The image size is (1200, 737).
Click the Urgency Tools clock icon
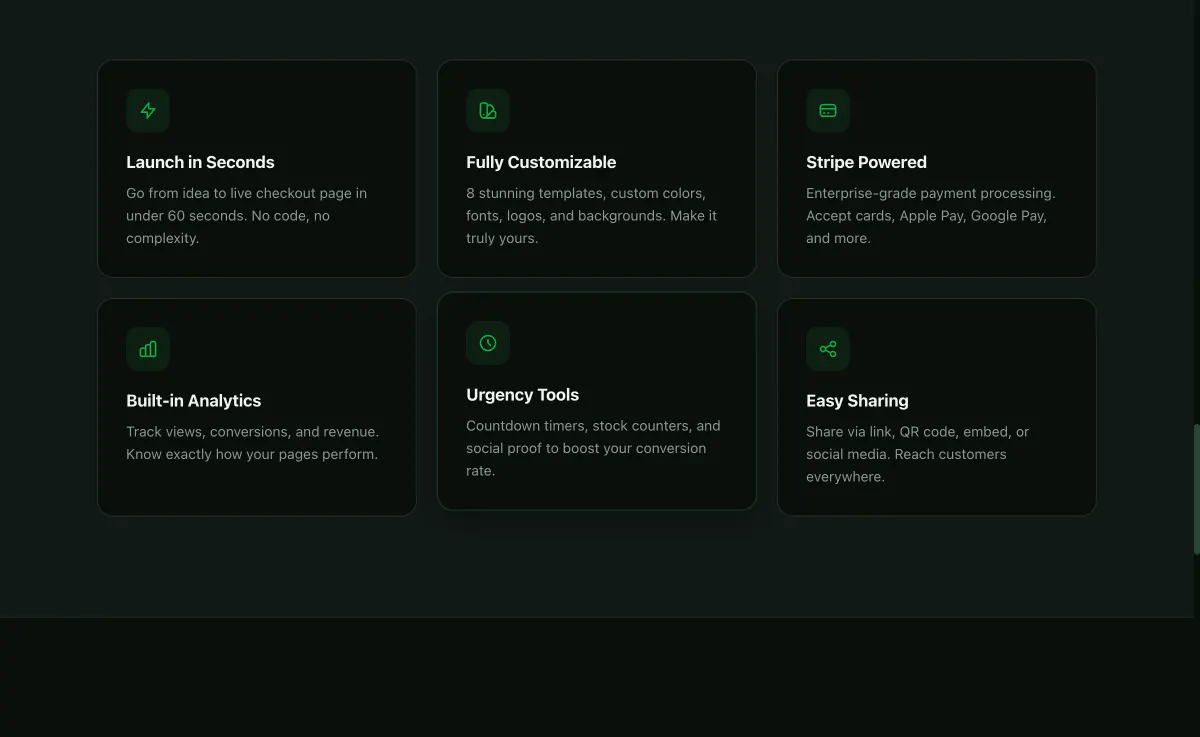point(488,343)
